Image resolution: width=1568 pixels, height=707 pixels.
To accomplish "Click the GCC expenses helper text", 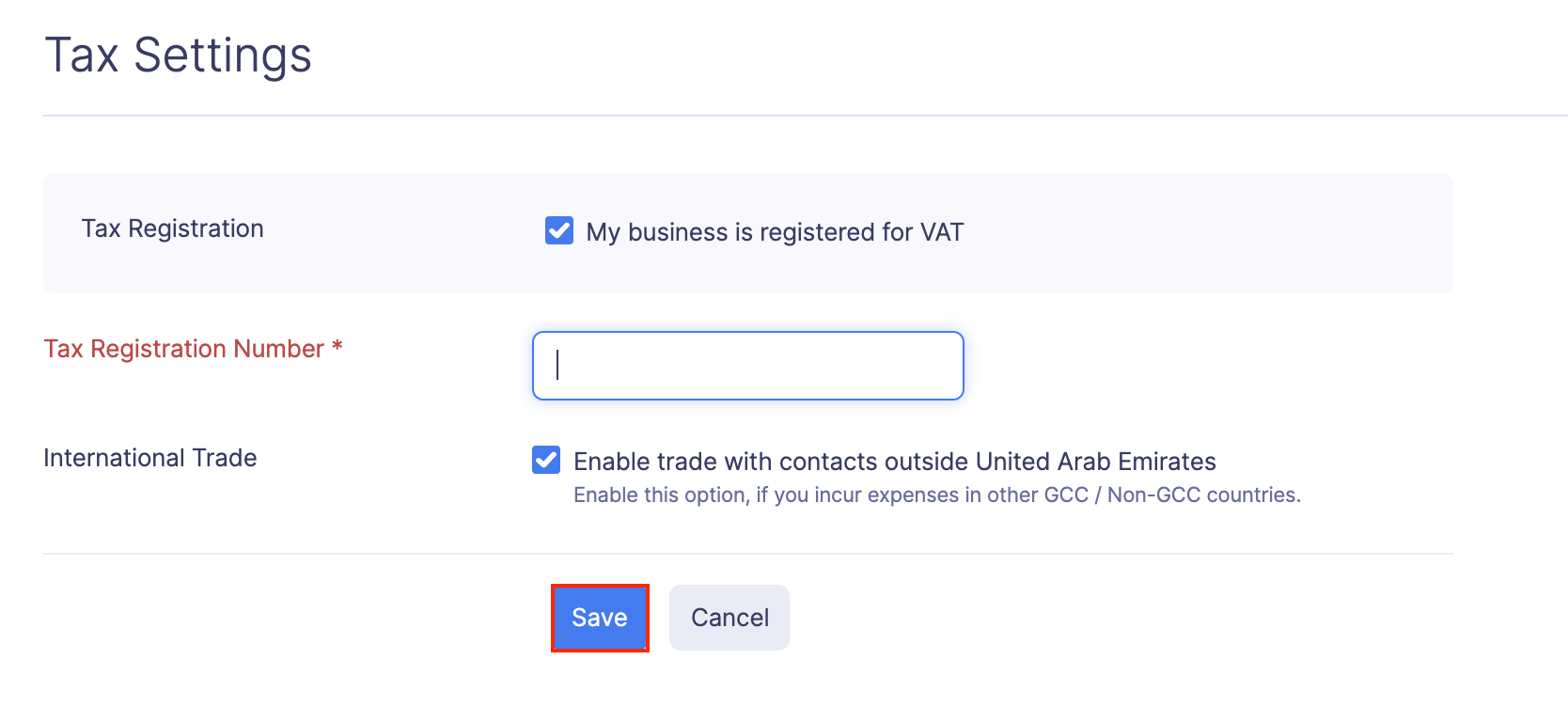I will tap(937, 495).
